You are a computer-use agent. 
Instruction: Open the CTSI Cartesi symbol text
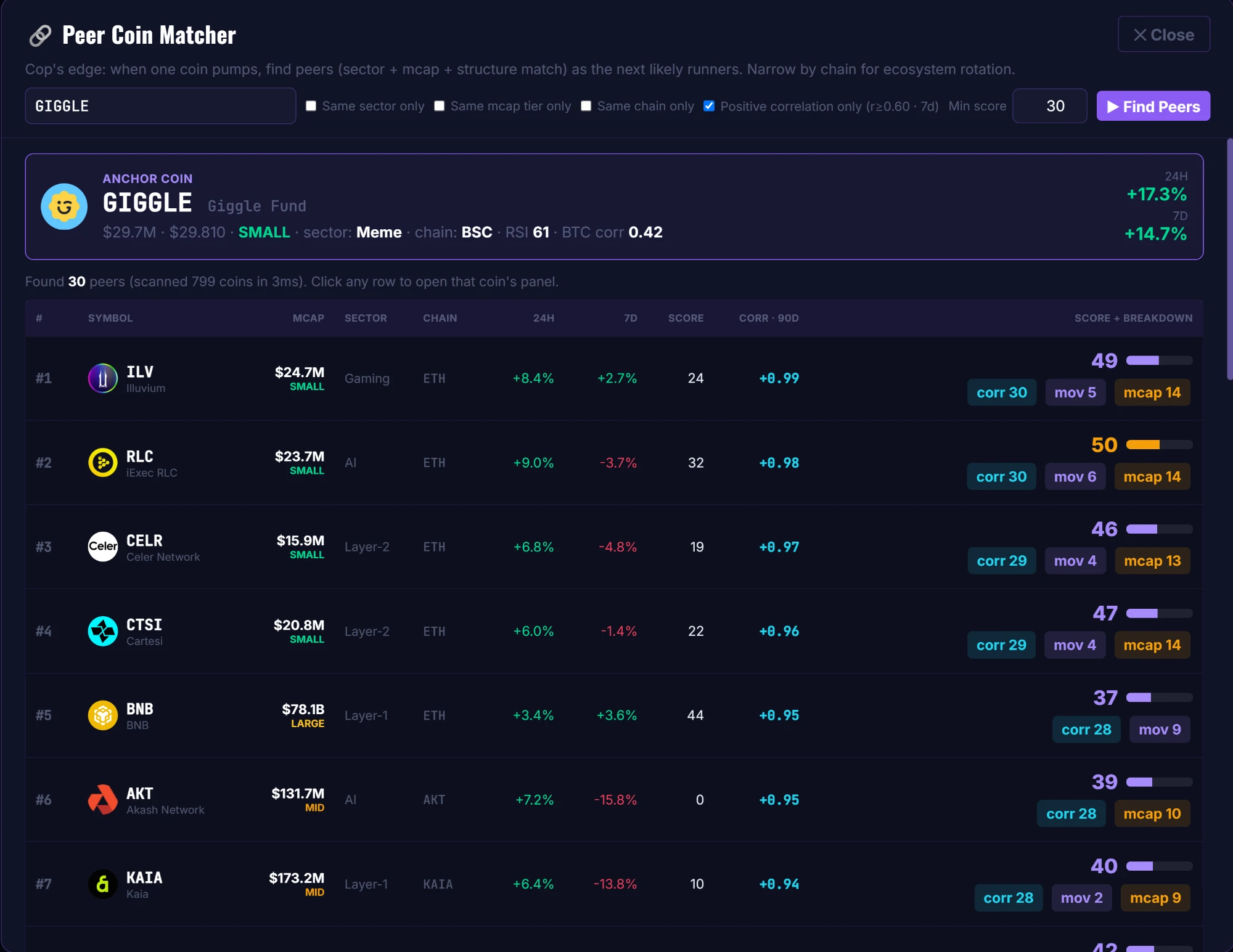pyautogui.click(x=144, y=625)
